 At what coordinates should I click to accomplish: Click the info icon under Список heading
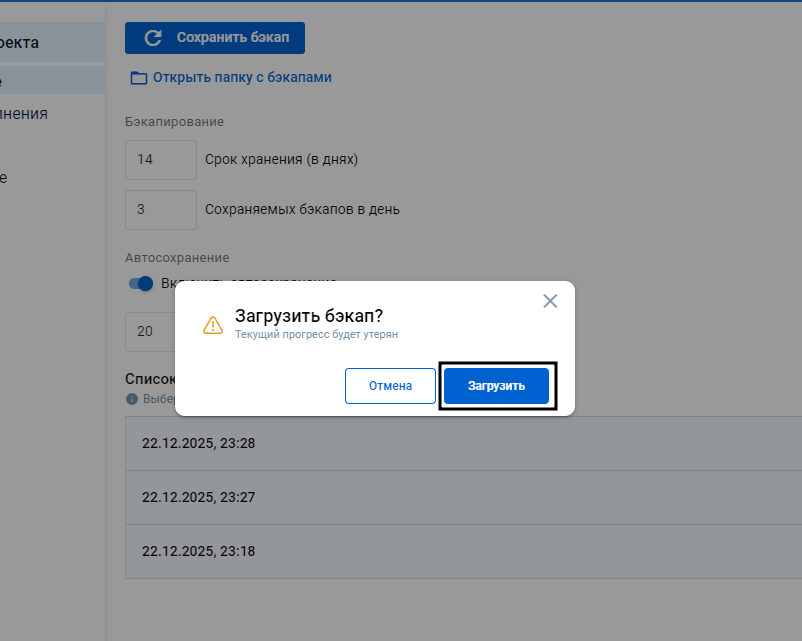tap(132, 399)
